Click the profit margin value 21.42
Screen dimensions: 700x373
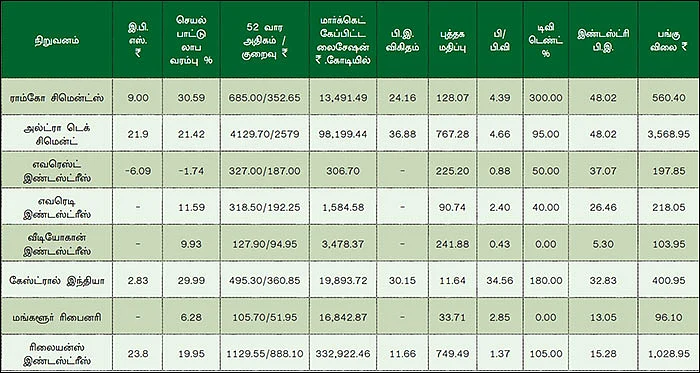point(191,134)
